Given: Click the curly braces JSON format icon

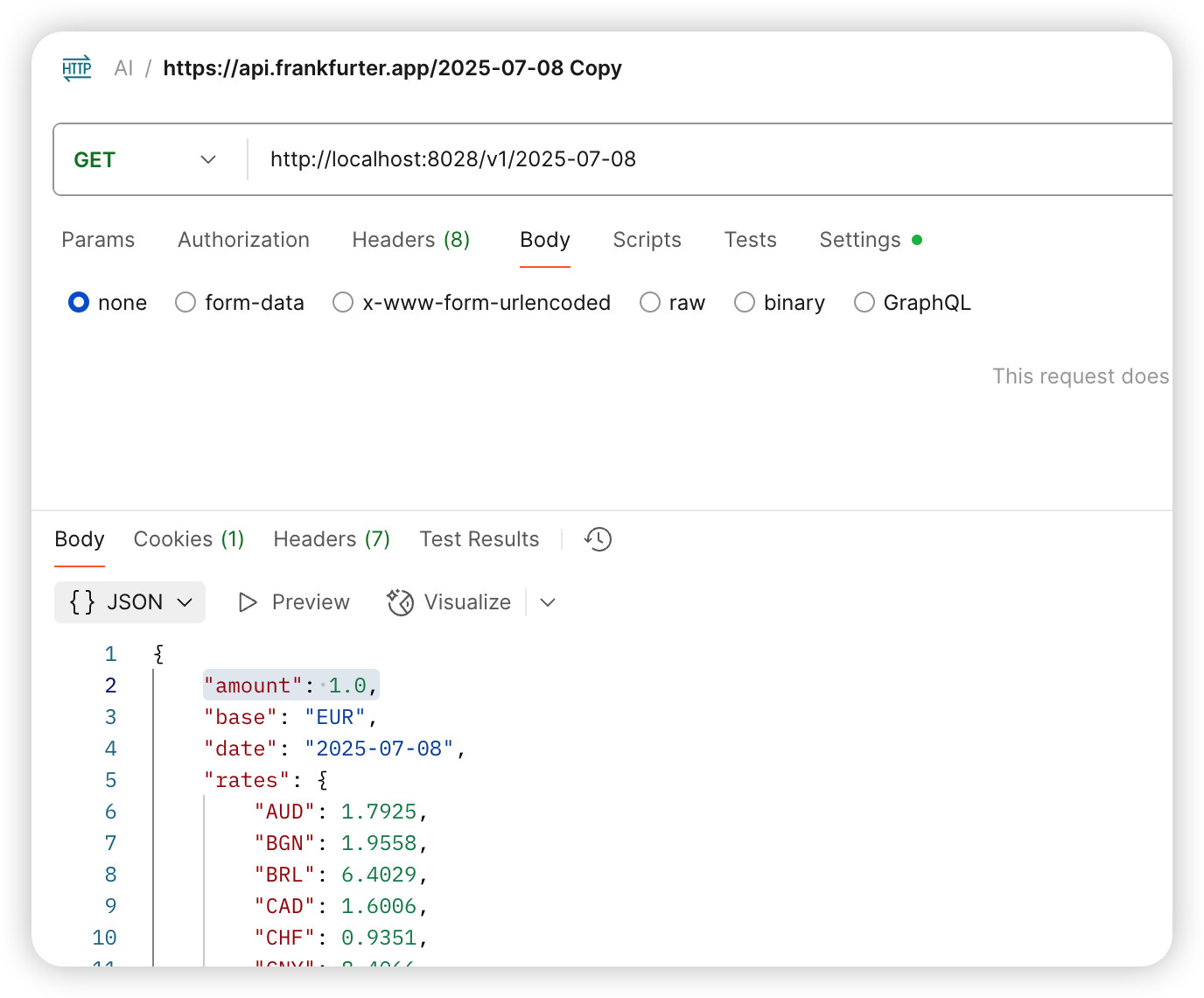Looking at the screenshot, I should (82, 602).
